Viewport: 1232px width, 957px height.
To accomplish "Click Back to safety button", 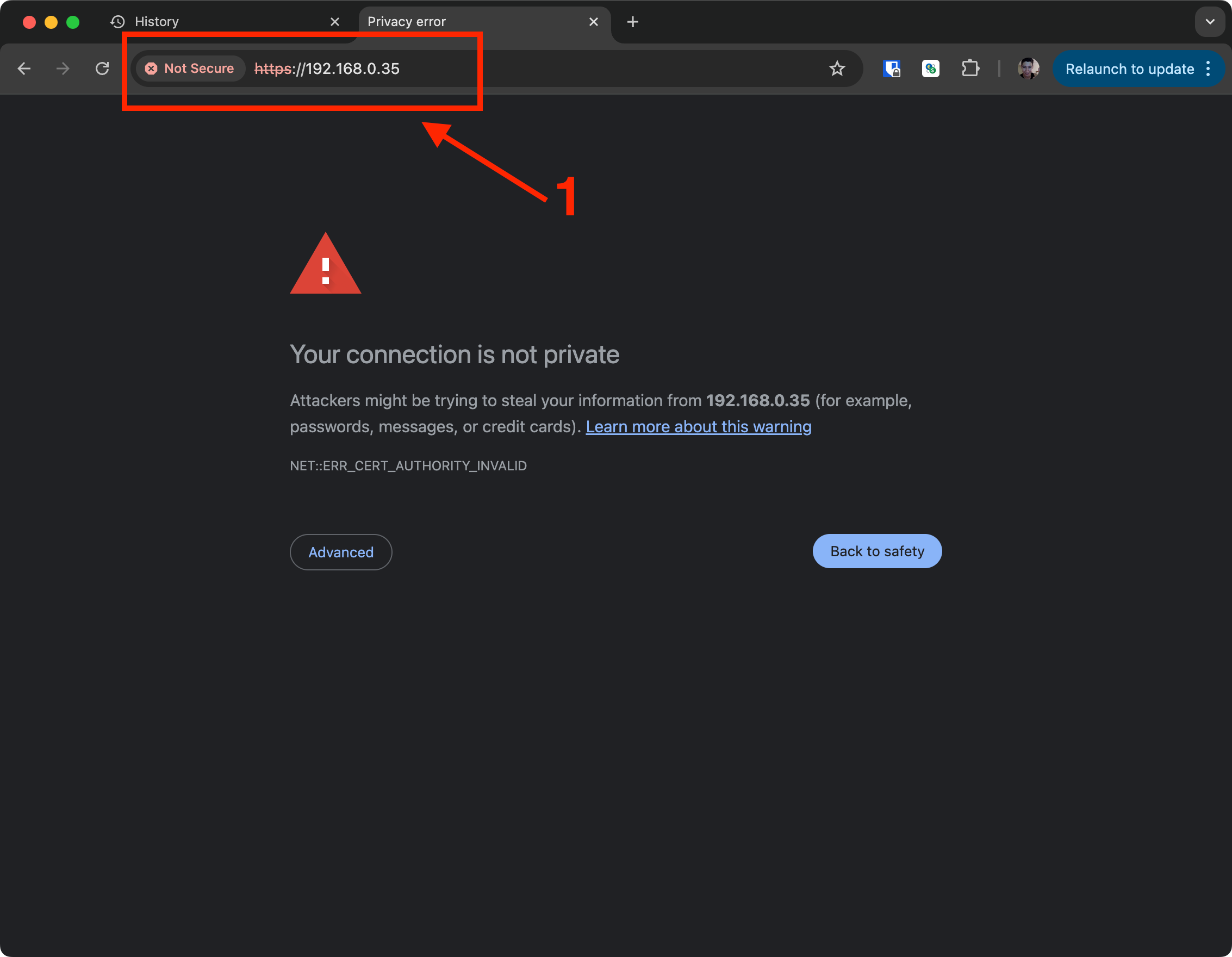I will point(876,551).
